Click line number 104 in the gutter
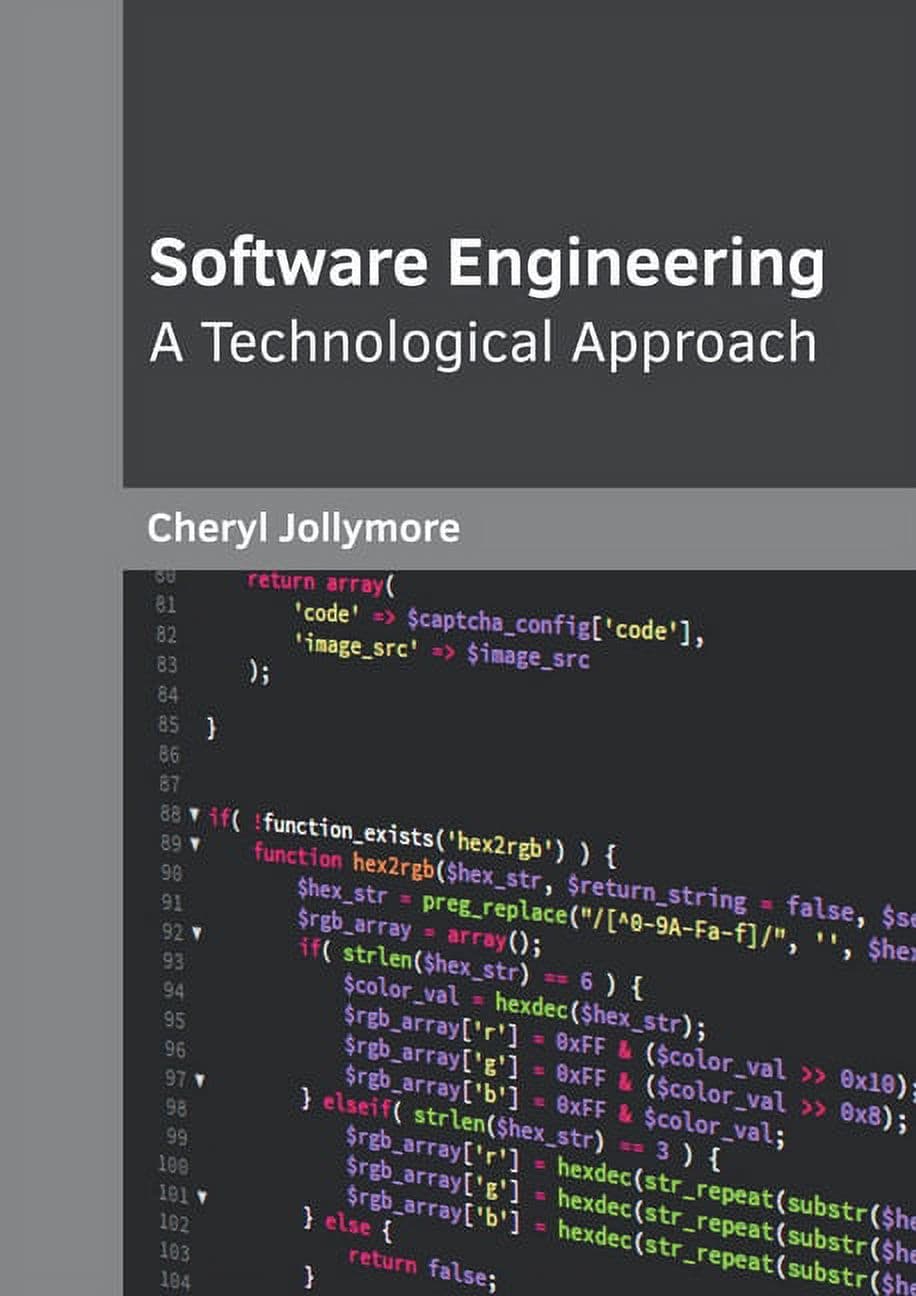 point(174,1281)
